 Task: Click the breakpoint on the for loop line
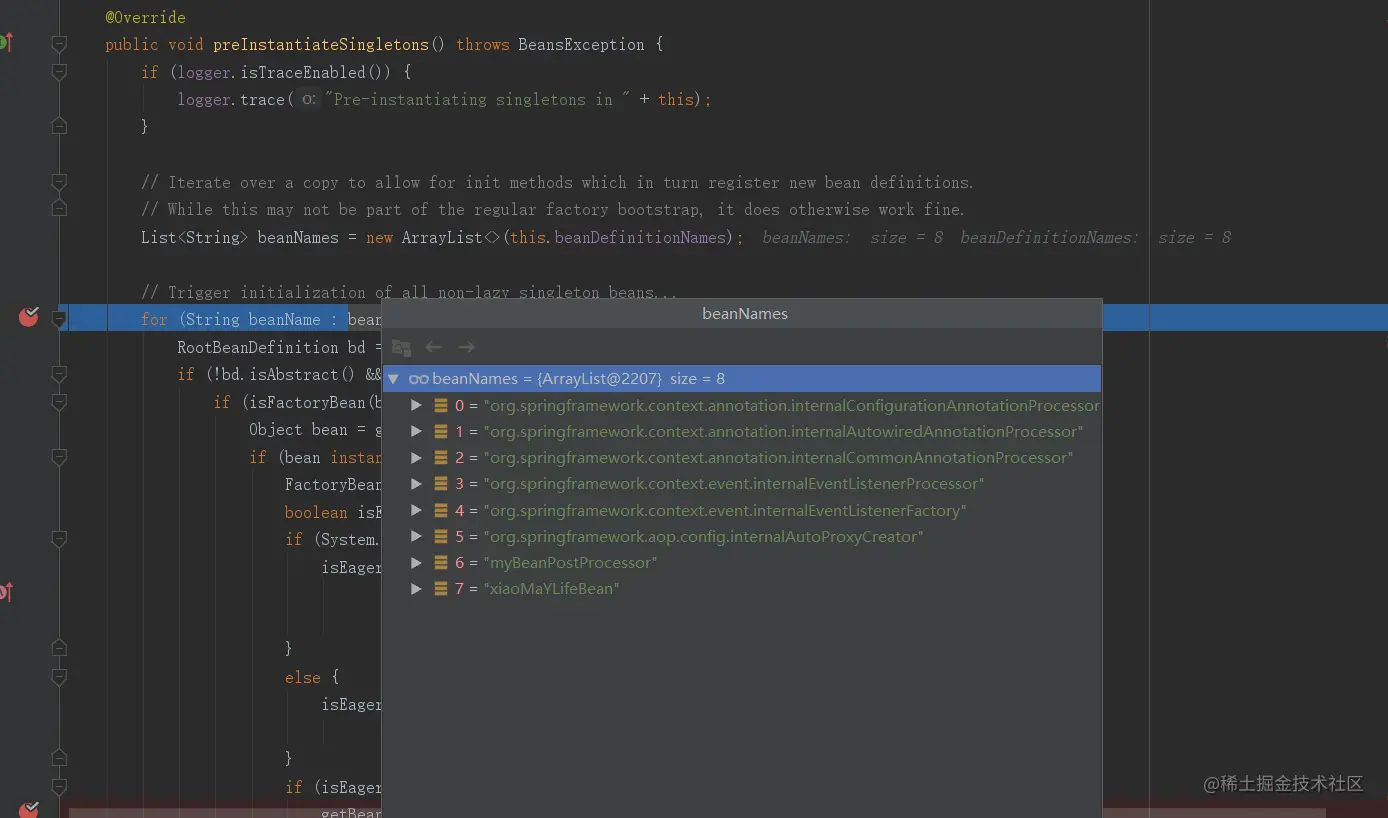29,317
